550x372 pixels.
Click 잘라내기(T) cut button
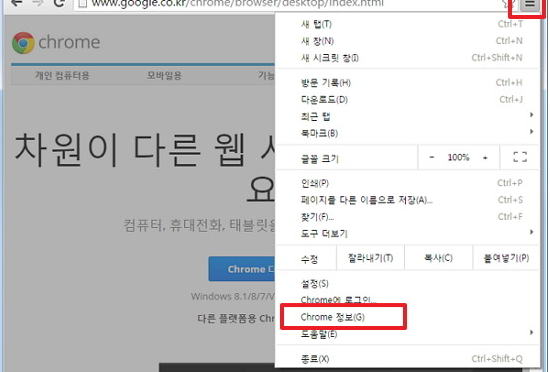[370, 258]
